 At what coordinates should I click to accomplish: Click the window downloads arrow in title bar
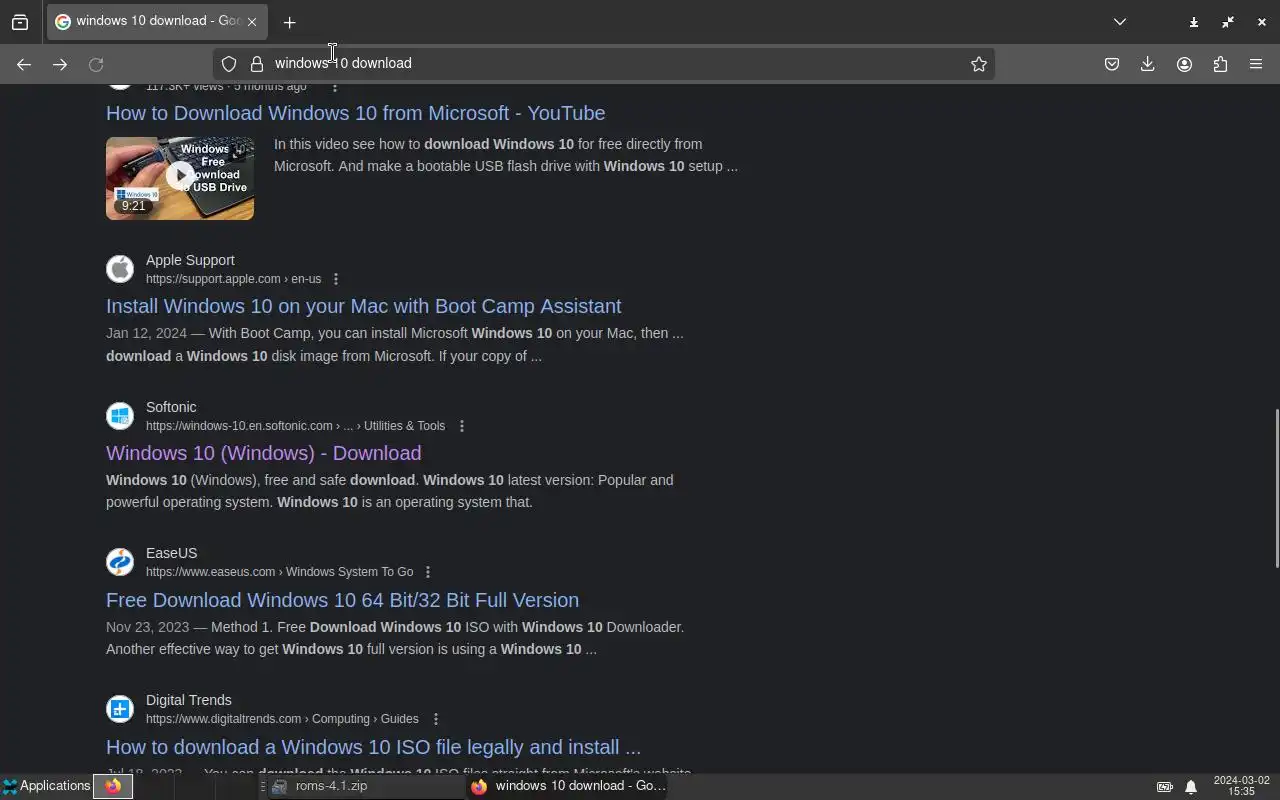point(1194,22)
